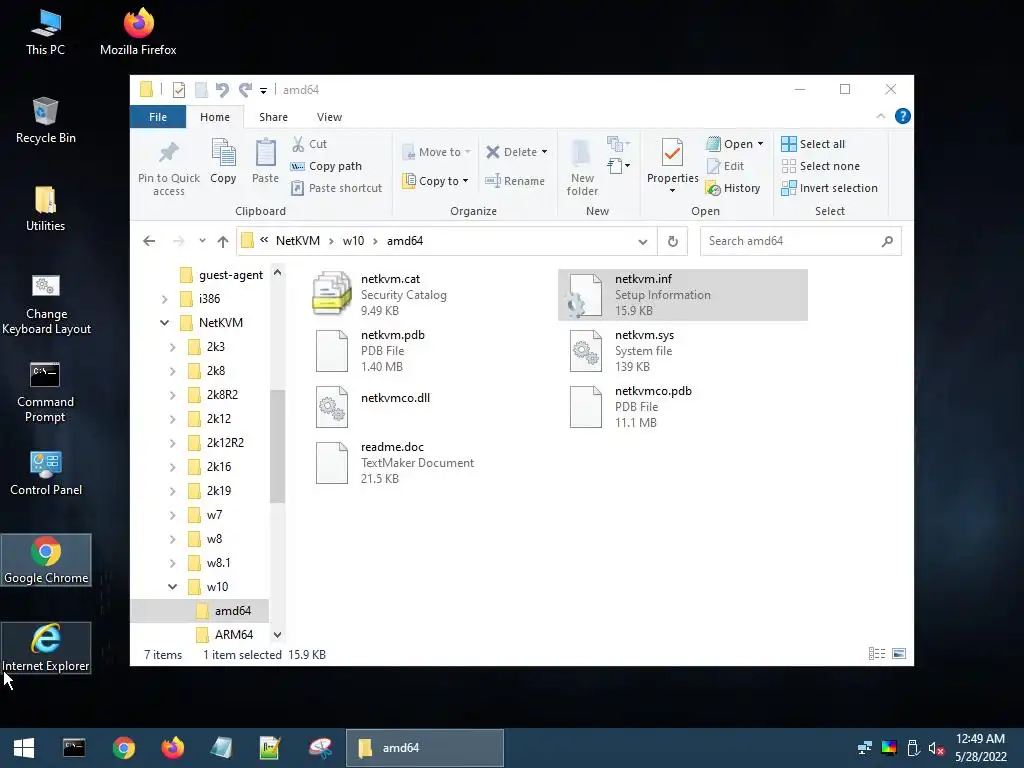This screenshot has width=1024, height=768.
Task: Click the muted volume tray icon
Action: coord(936,748)
